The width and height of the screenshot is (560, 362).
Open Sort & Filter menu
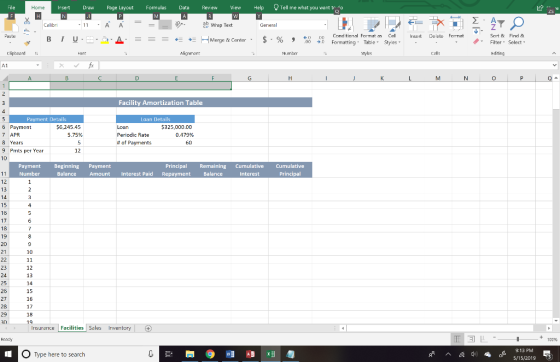497,31
